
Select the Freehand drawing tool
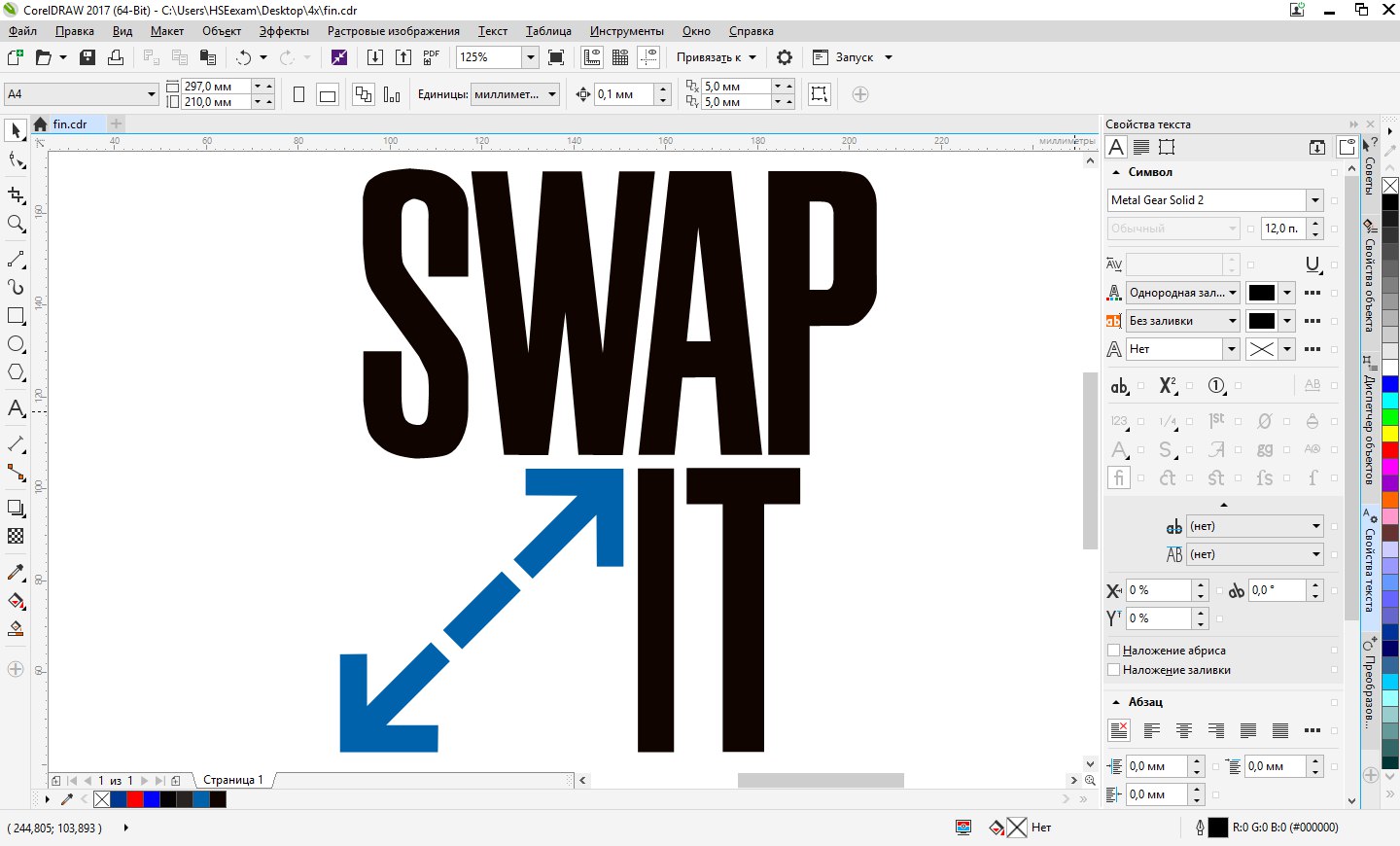pos(16,260)
